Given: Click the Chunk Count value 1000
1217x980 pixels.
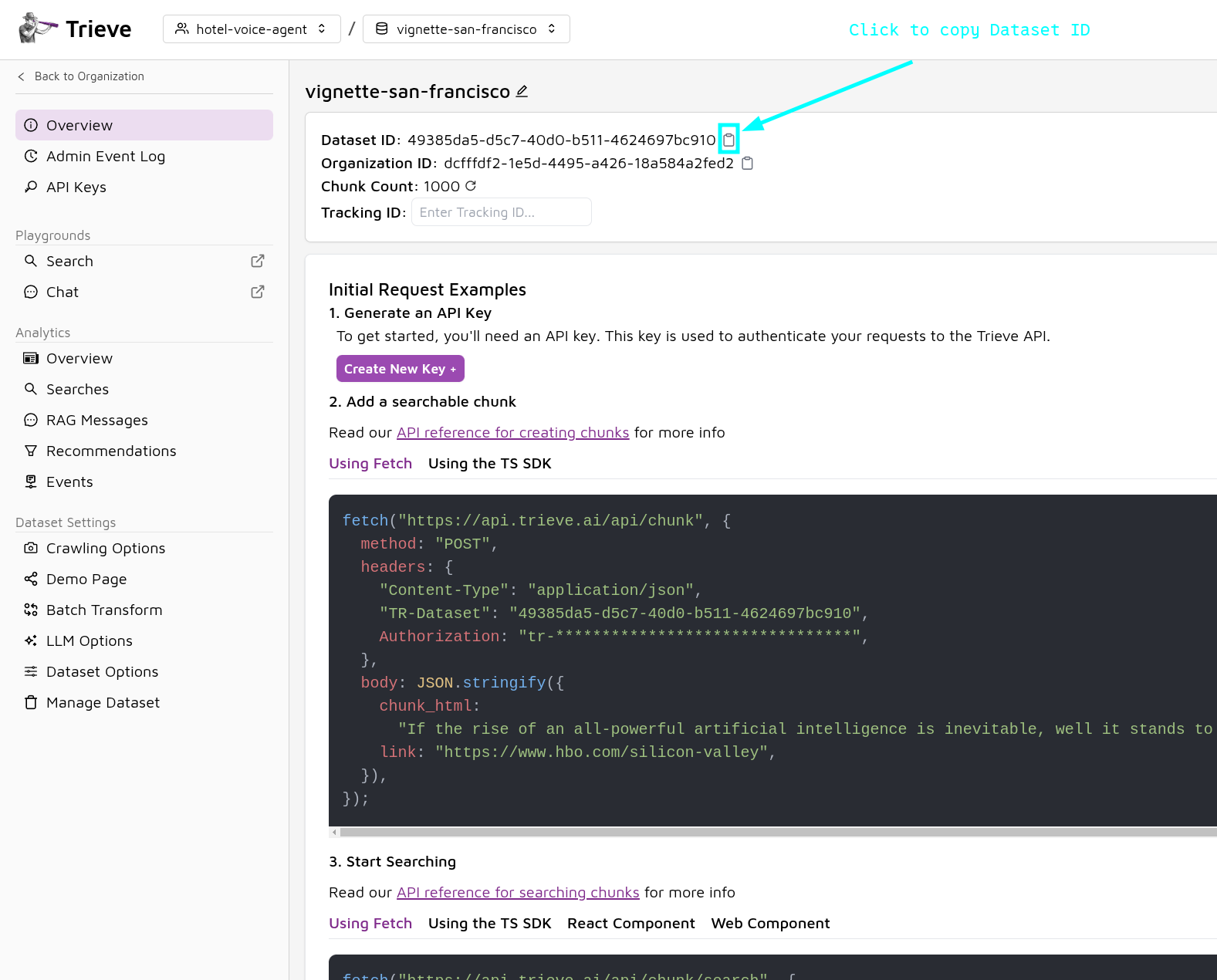Looking at the screenshot, I should [x=441, y=186].
